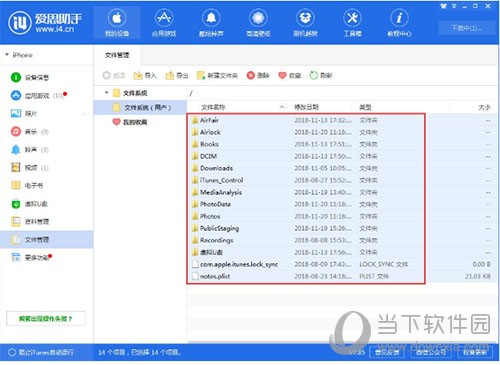The width and height of the screenshot is (500, 365).
Task: Click the green operation failed help link
Action: pyautogui.click(x=46, y=319)
